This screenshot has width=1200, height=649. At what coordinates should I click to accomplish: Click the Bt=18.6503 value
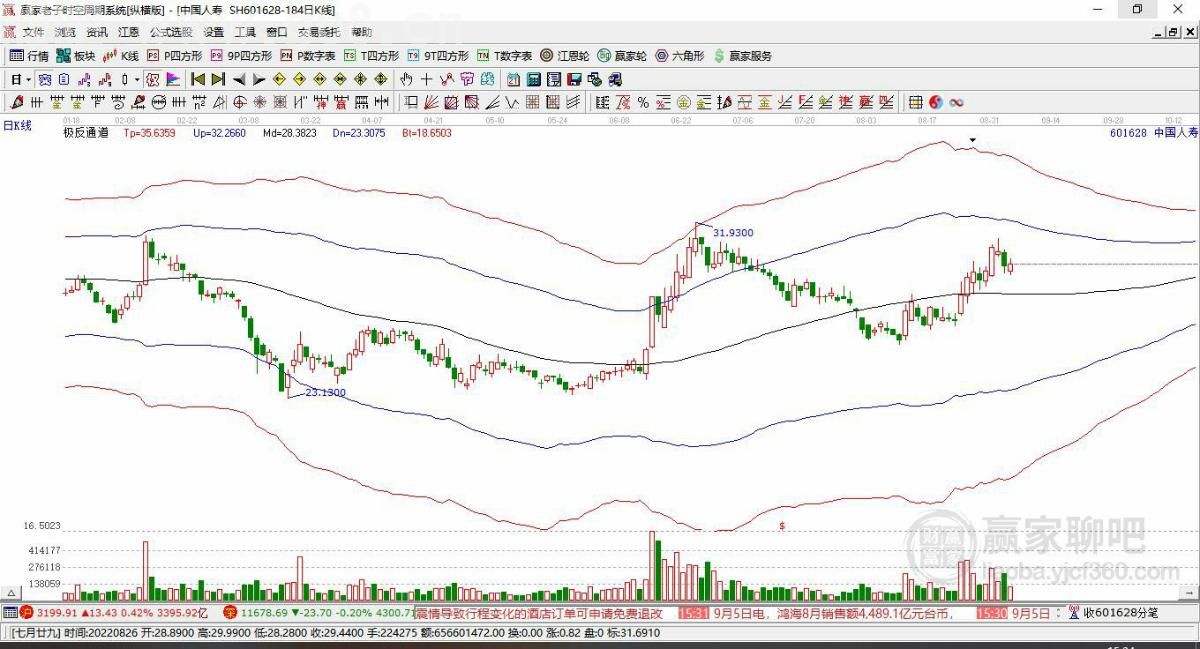pos(426,132)
